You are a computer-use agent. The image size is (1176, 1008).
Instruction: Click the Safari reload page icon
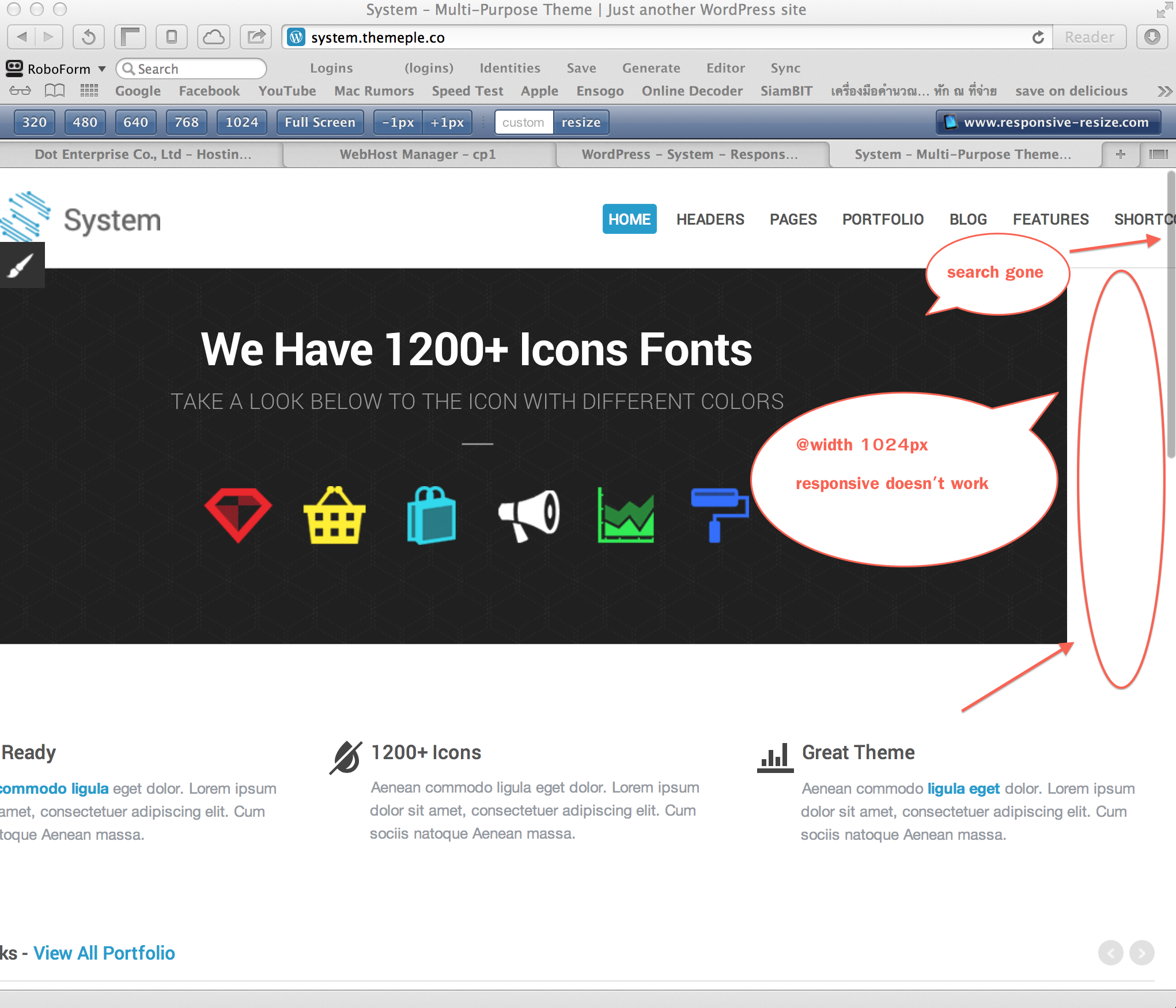[1038, 37]
